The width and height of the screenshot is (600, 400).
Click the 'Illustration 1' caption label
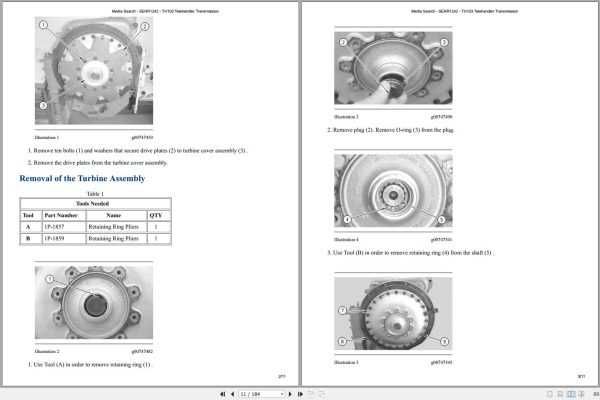[x=47, y=137]
